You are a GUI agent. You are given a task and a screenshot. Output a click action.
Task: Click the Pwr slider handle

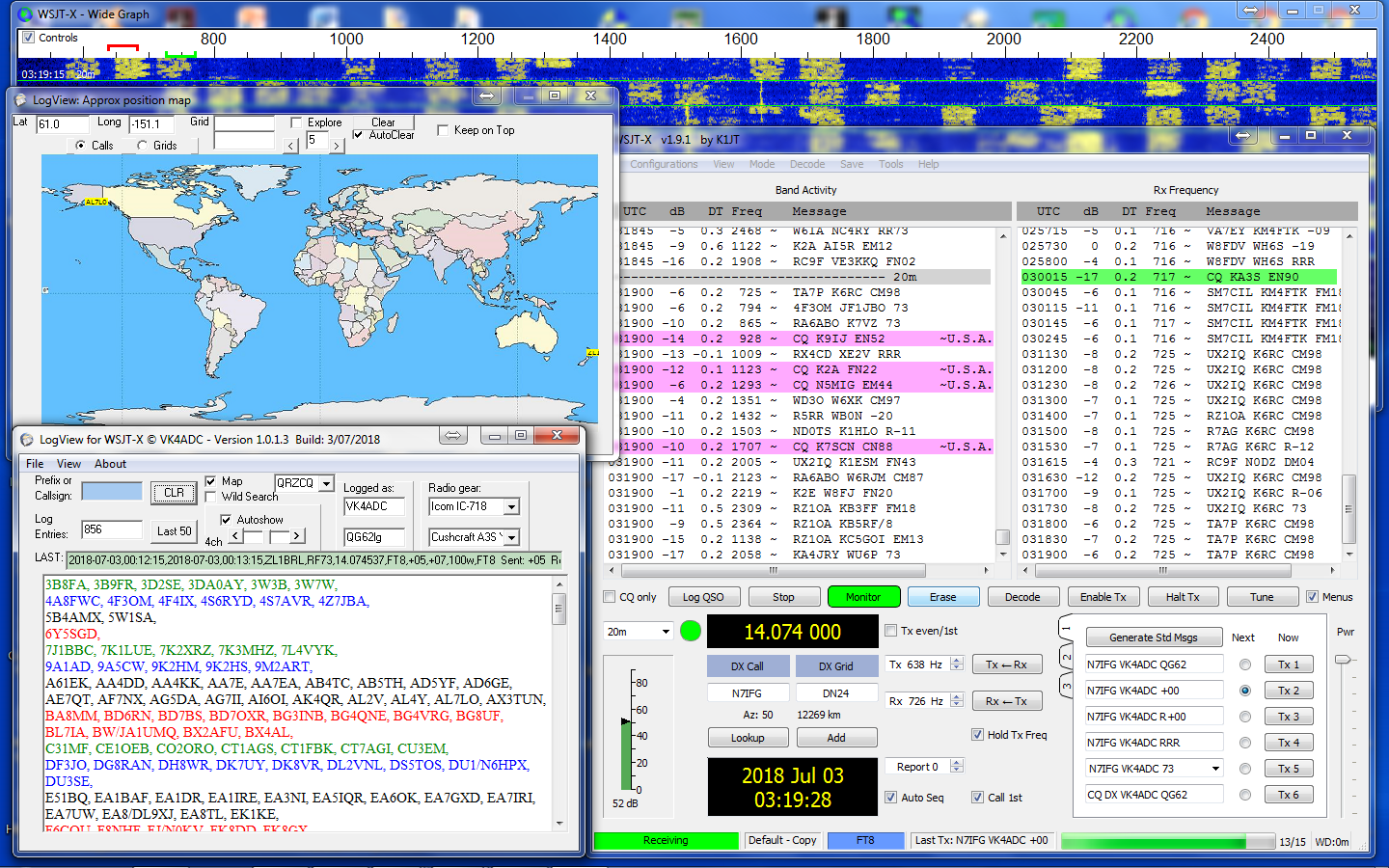1342,660
